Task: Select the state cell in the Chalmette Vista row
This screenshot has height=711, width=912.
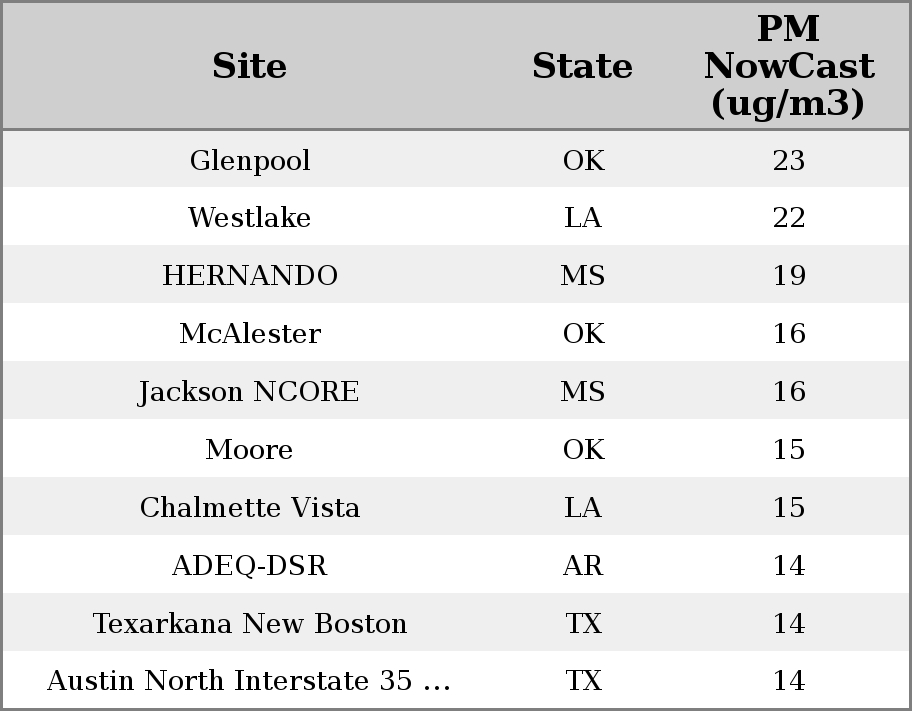Action: coord(583,508)
